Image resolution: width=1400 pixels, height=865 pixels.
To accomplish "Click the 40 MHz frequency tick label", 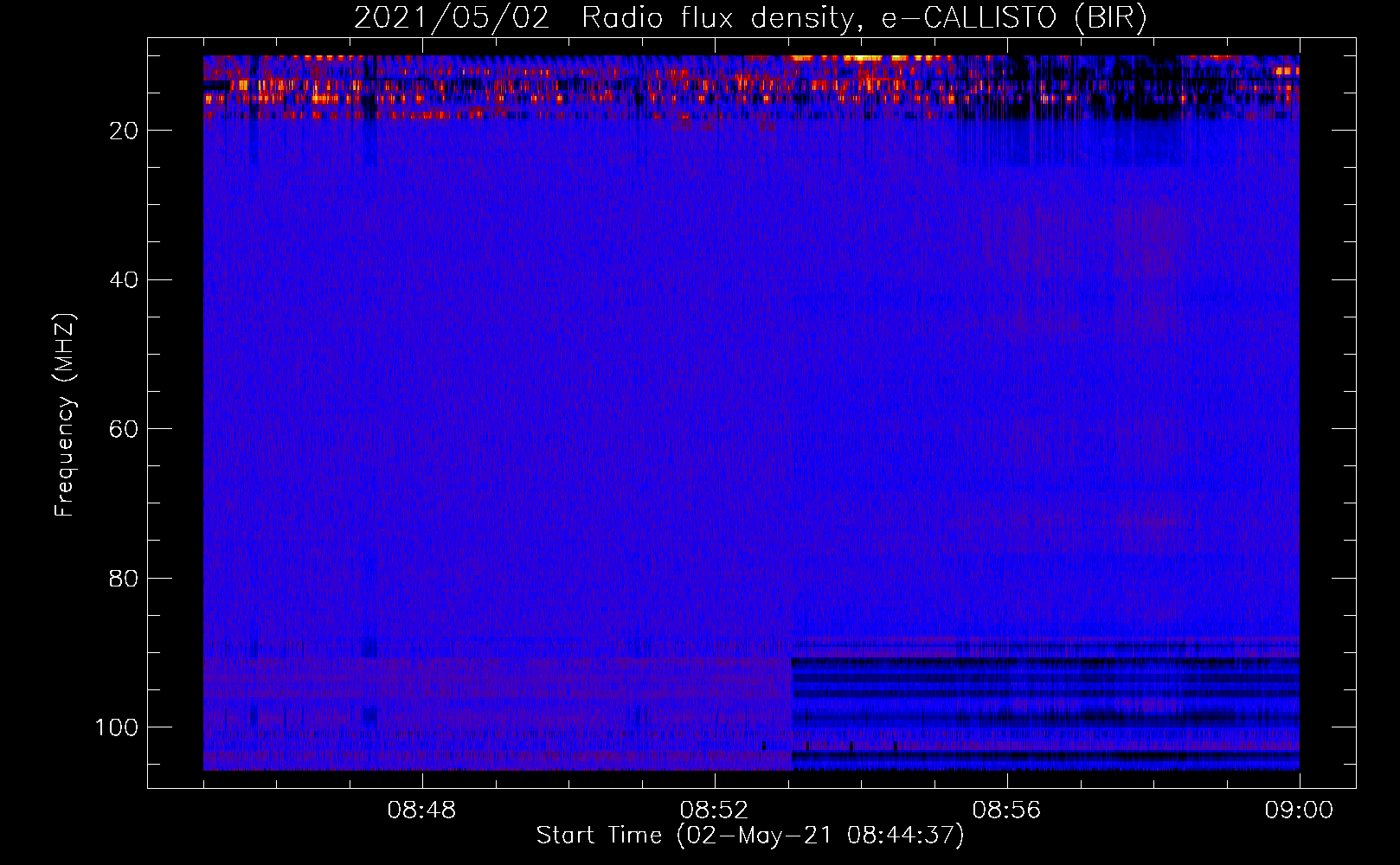I will (124, 280).
